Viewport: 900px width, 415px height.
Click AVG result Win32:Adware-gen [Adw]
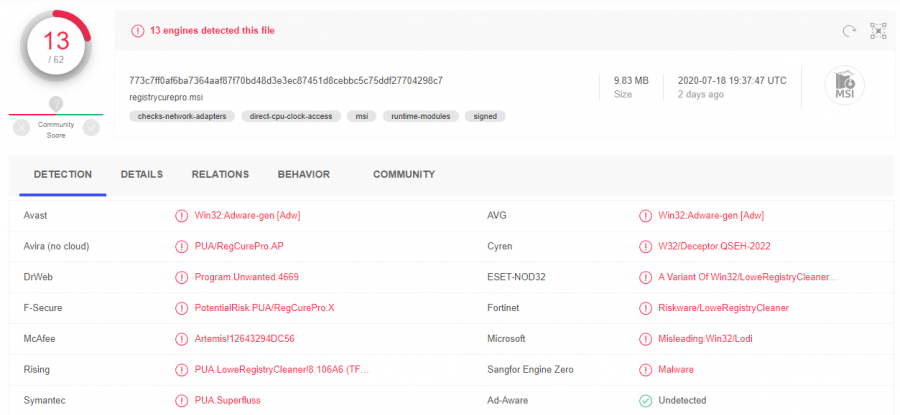(711, 216)
